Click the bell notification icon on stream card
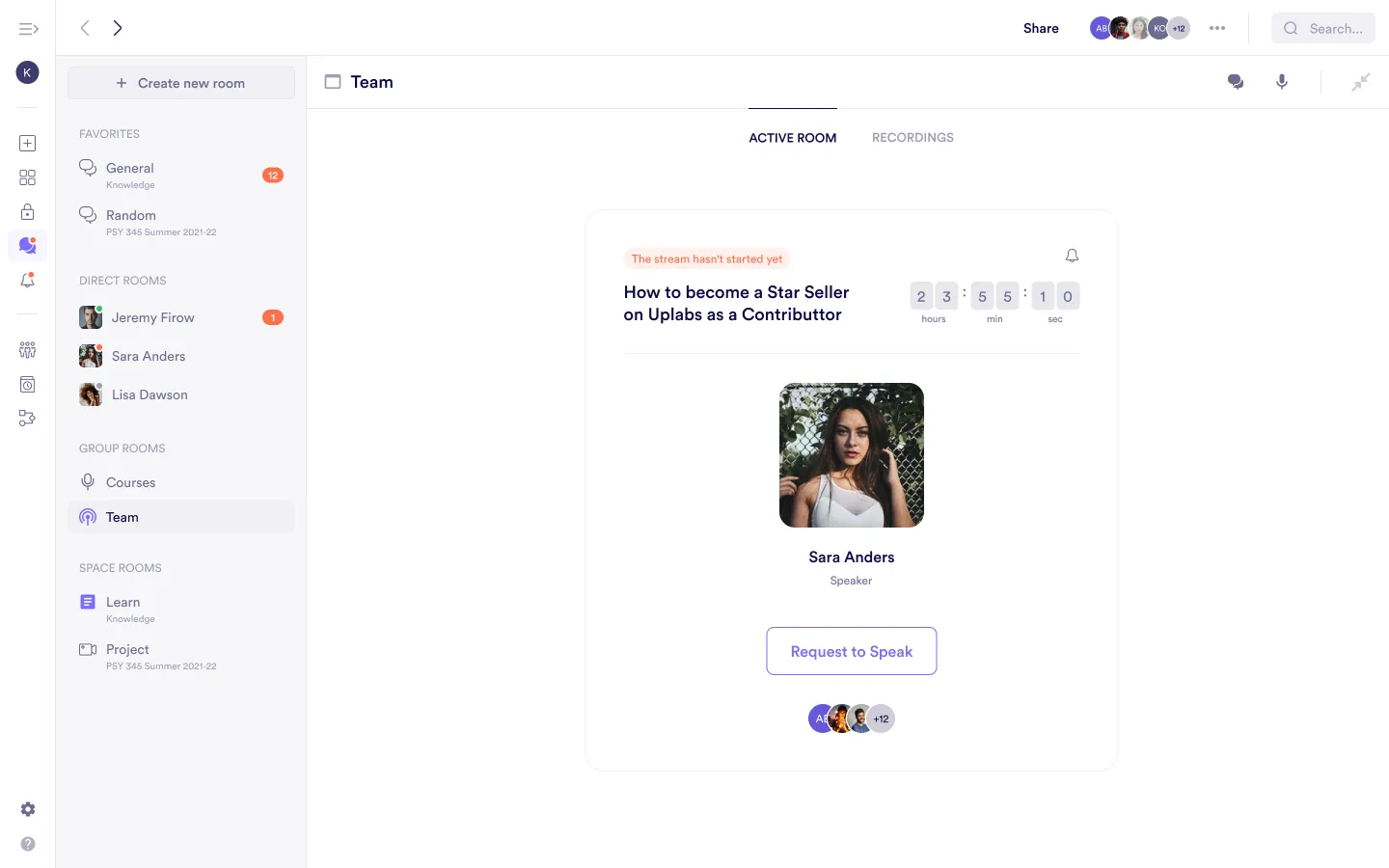1389x868 pixels. (x=1072, y=256)
